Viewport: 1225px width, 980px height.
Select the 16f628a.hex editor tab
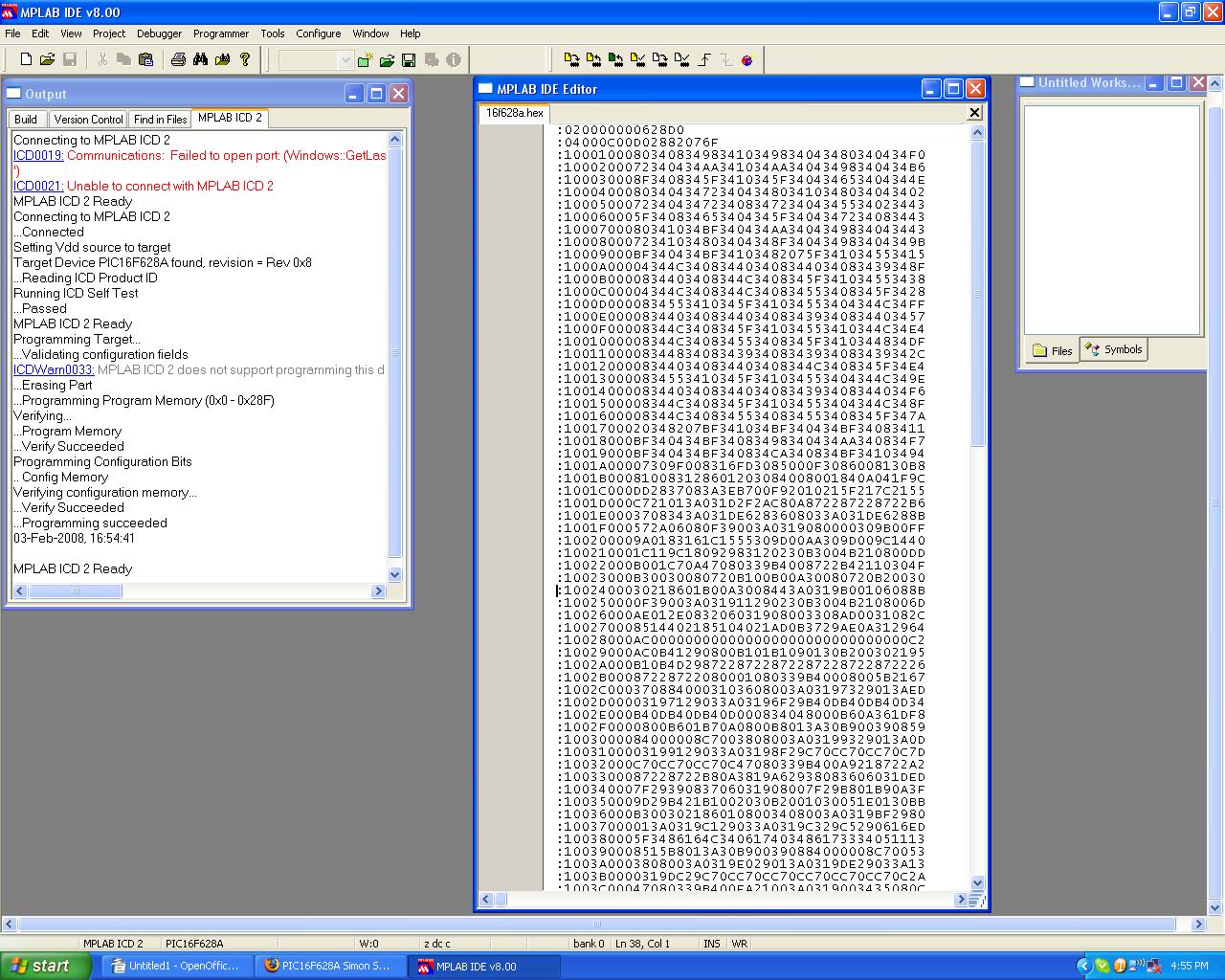pos(514,113)
